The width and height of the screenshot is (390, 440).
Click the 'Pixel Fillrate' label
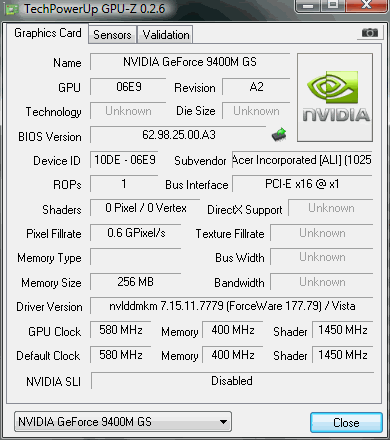pyautogui.click(x=54, y=234)
